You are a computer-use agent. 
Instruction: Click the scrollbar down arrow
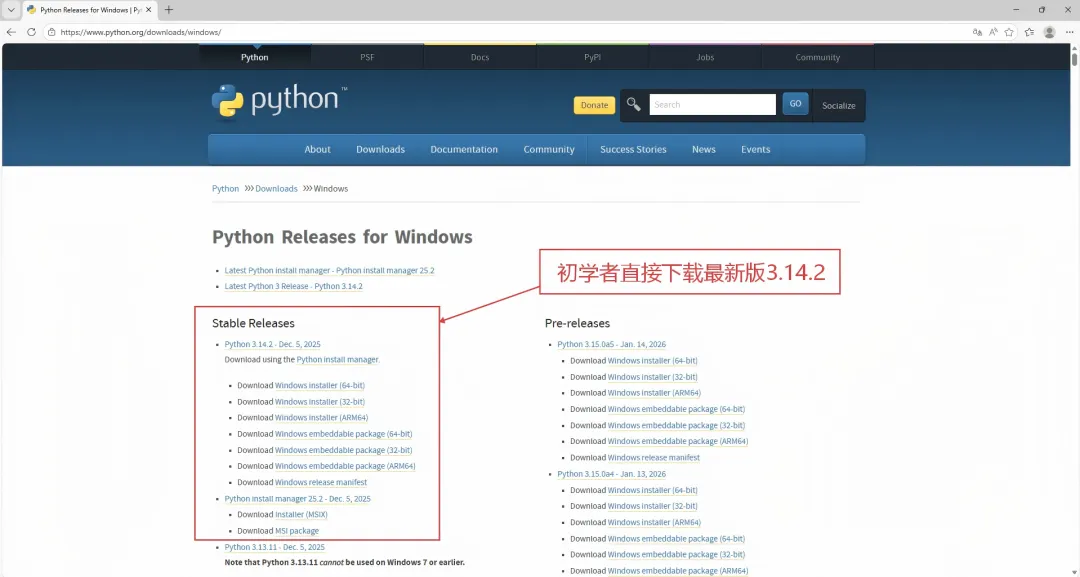(x=1074, y=571)
